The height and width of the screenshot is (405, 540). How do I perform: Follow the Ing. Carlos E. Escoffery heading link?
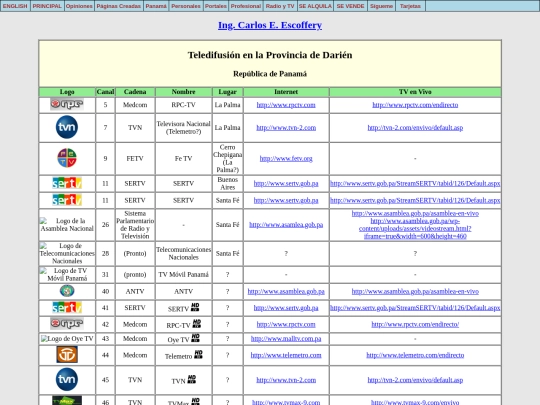[x=270, y=25]
